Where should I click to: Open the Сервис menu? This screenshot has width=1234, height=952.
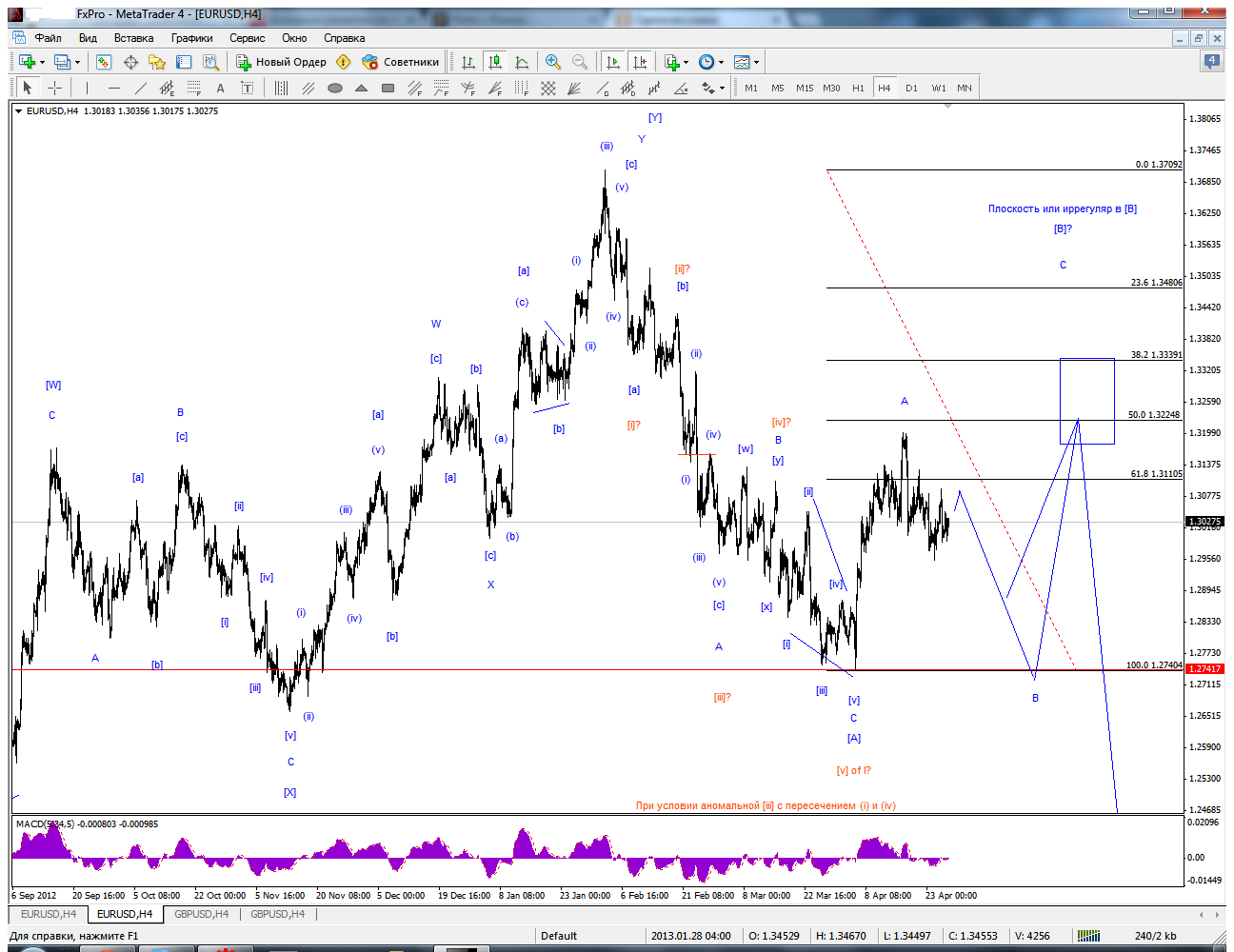247,38
